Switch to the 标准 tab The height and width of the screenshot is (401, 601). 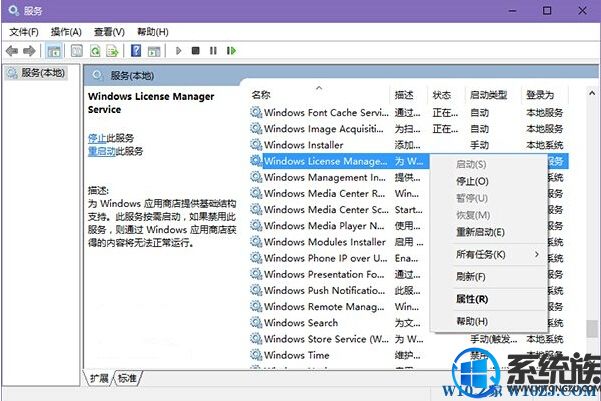pos(127,378)
